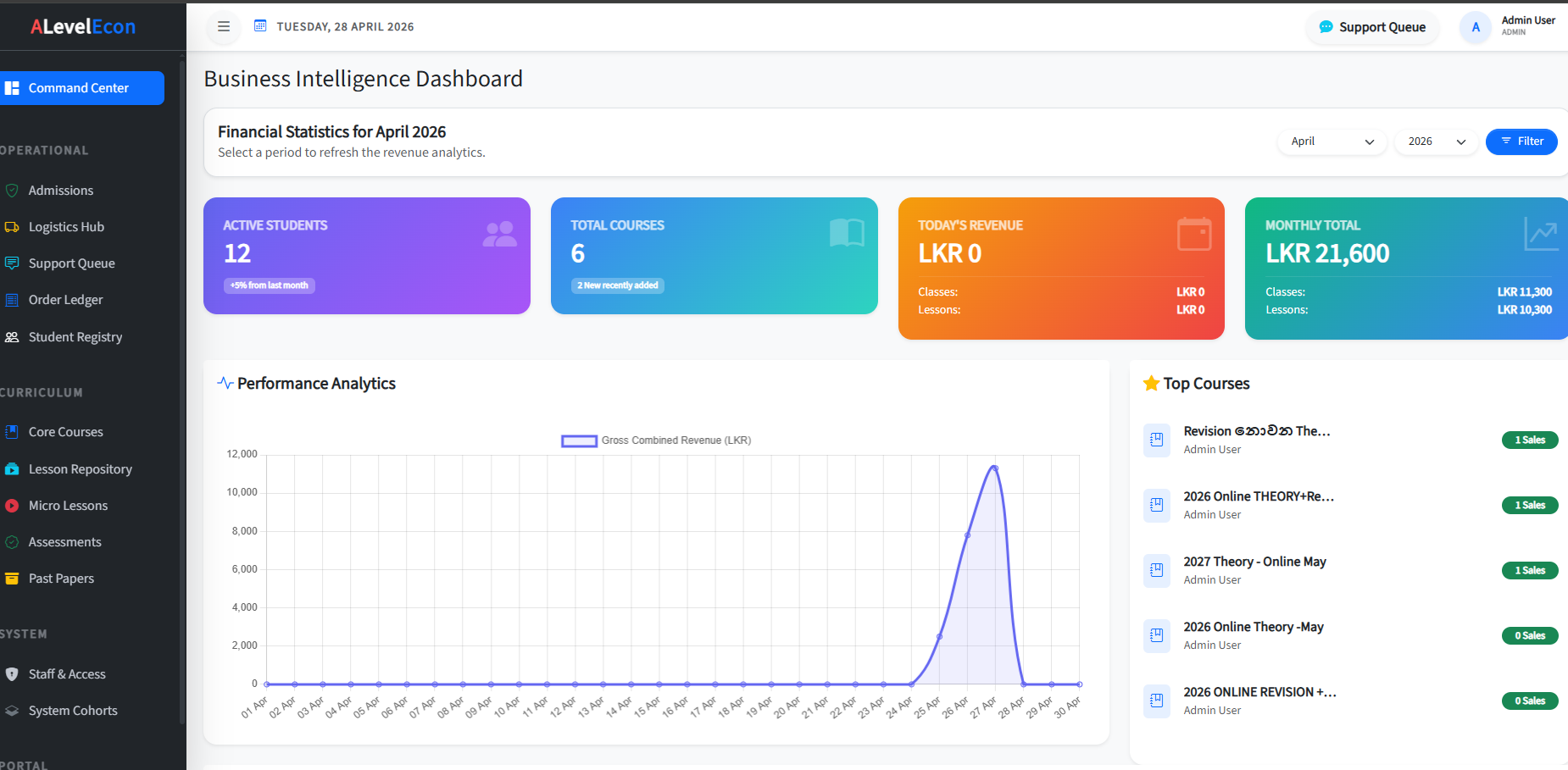Click the icon of the Revision course row
The image size is (1568, 770).
tap(1157, 440)
